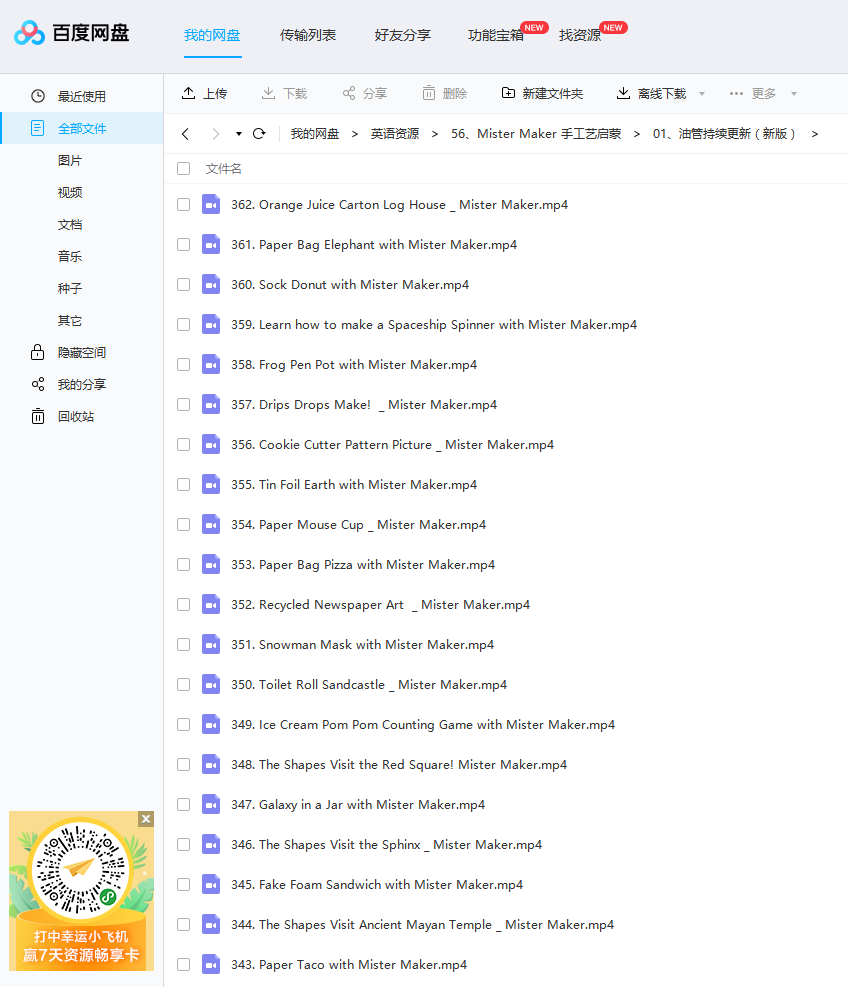Open the navigation history dropdown arrow
The height and width of the screenshot is (987, 848).
coord(239,133)
